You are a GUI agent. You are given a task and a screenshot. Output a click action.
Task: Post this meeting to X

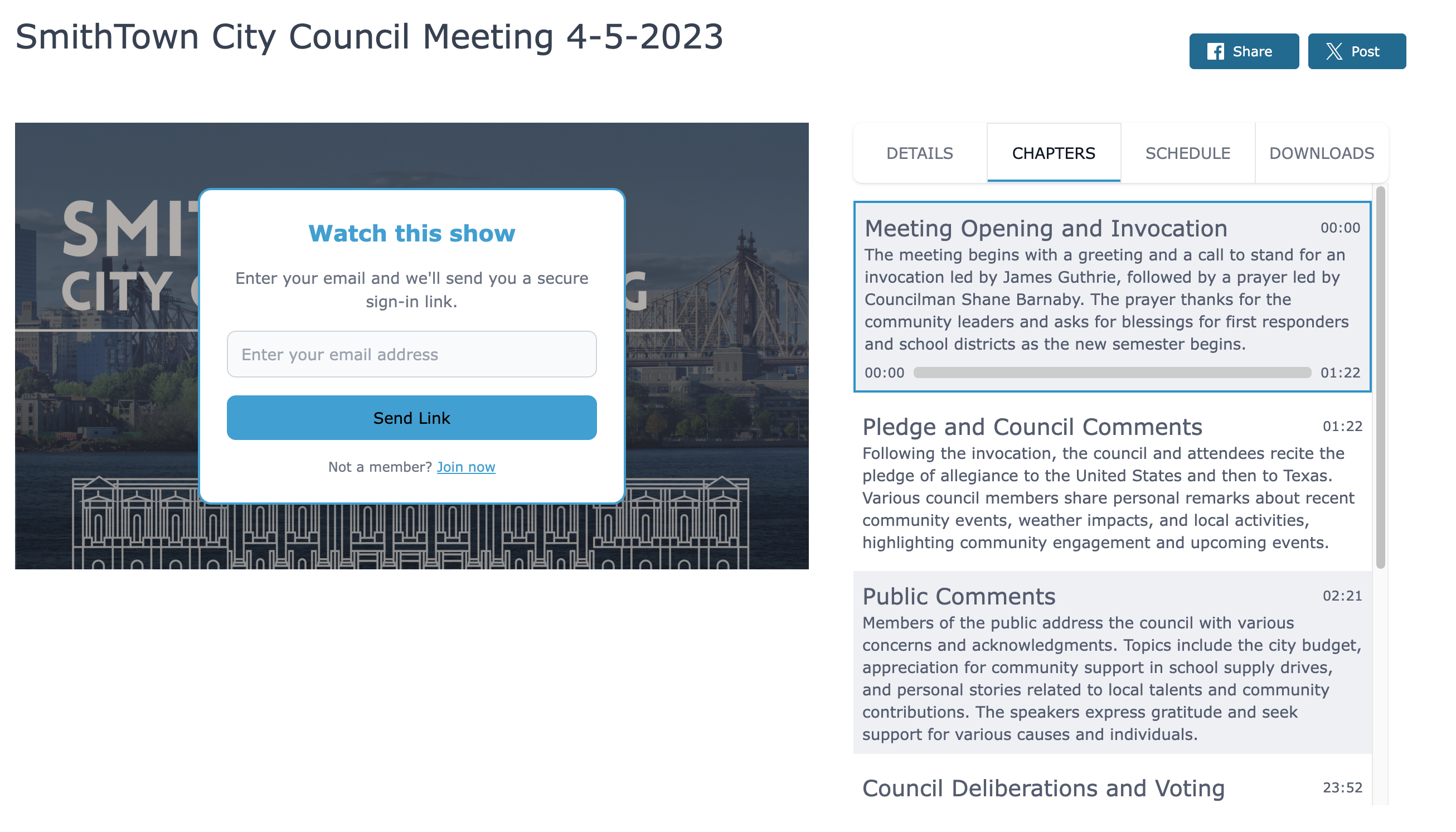point(1356,51)
